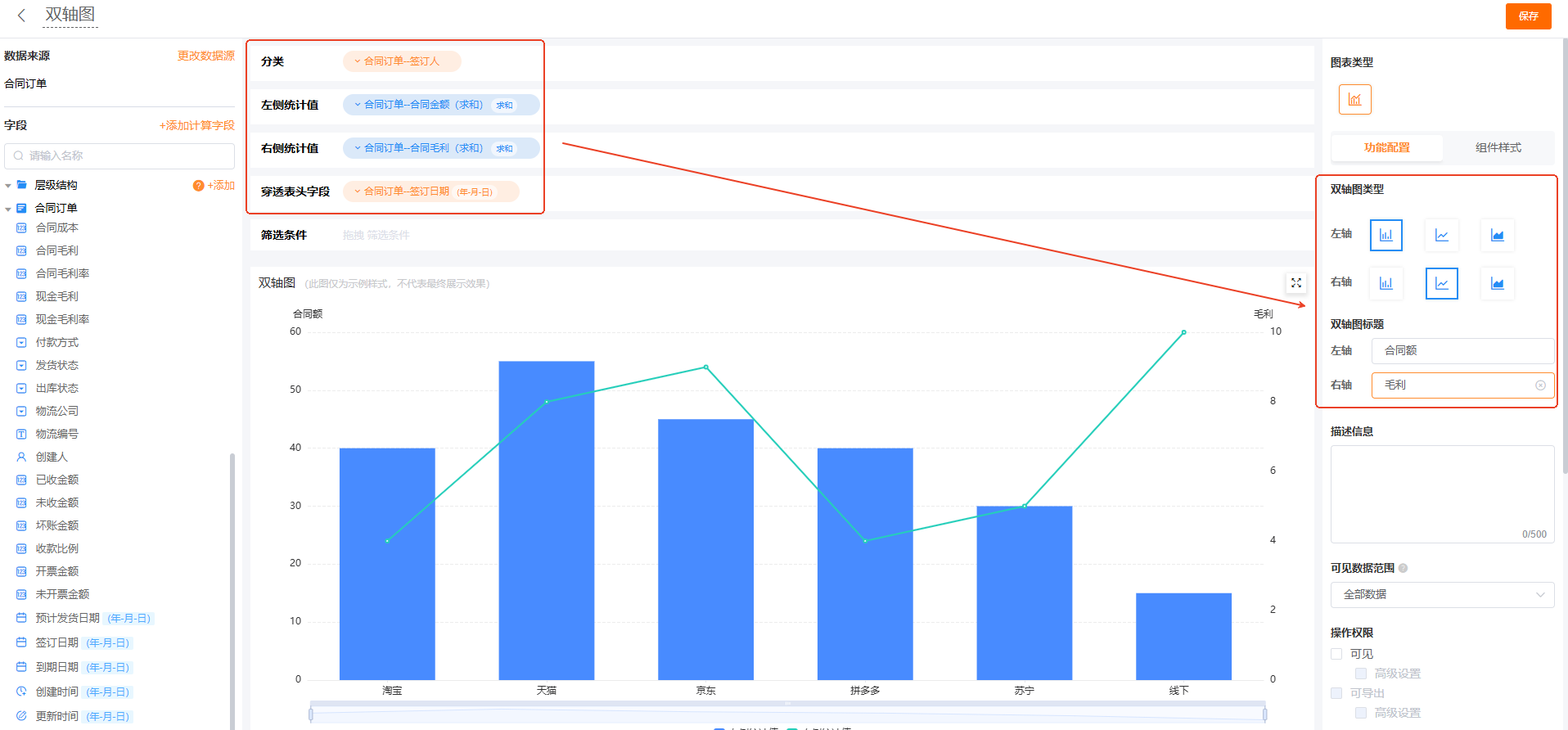
Task: Select bar chart type for left axis
Action: [1386, 235]
